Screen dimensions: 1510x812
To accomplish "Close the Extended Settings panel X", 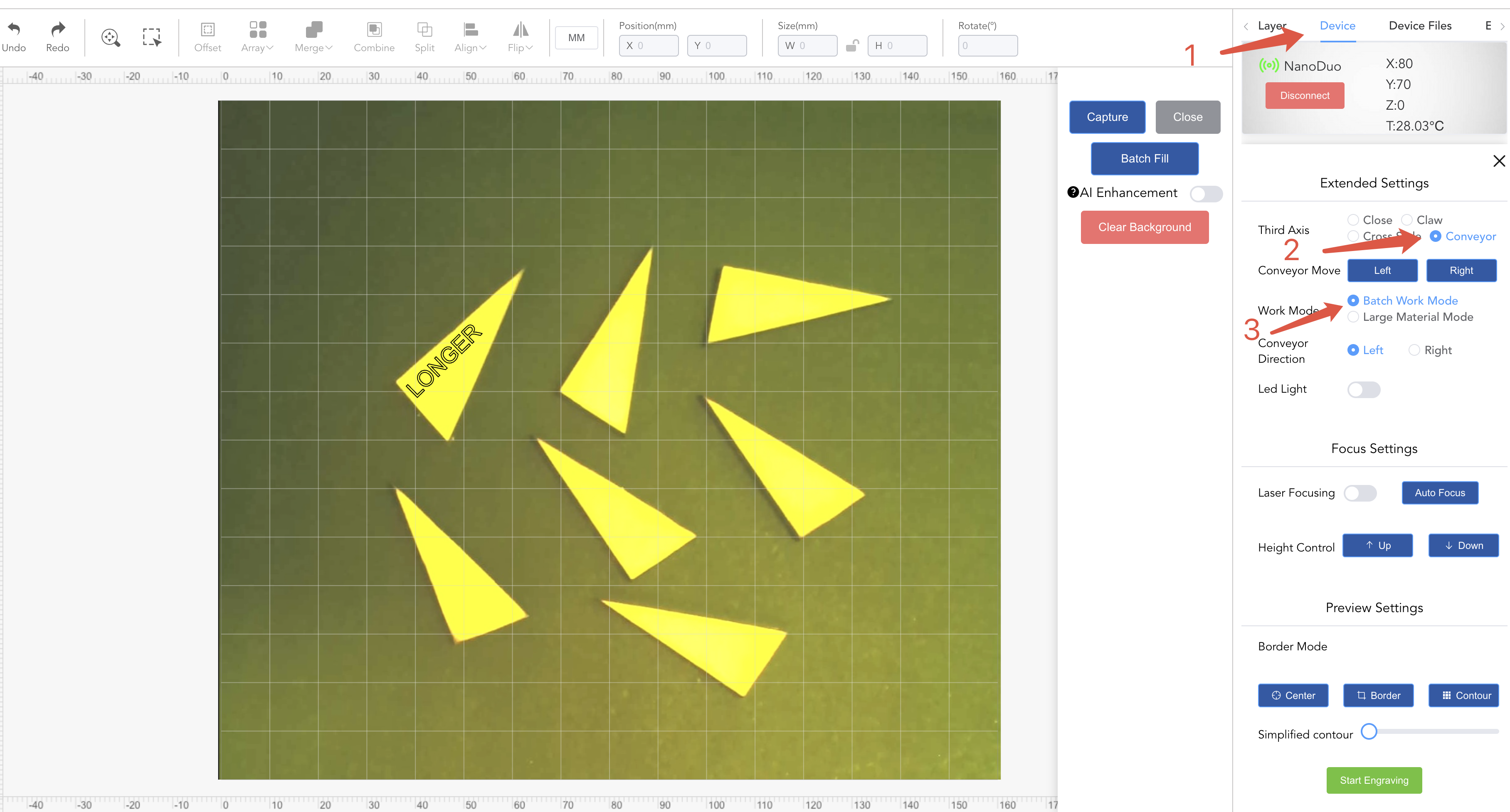I will (1499, 161).
